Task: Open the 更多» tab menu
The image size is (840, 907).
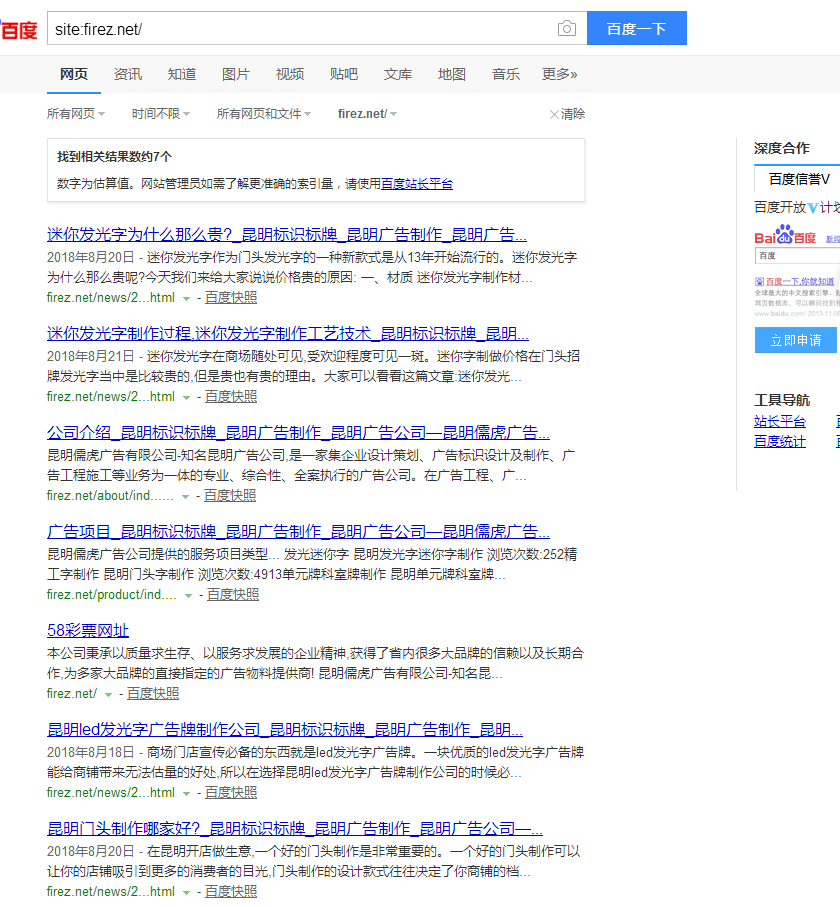Action: pos(559,74)
